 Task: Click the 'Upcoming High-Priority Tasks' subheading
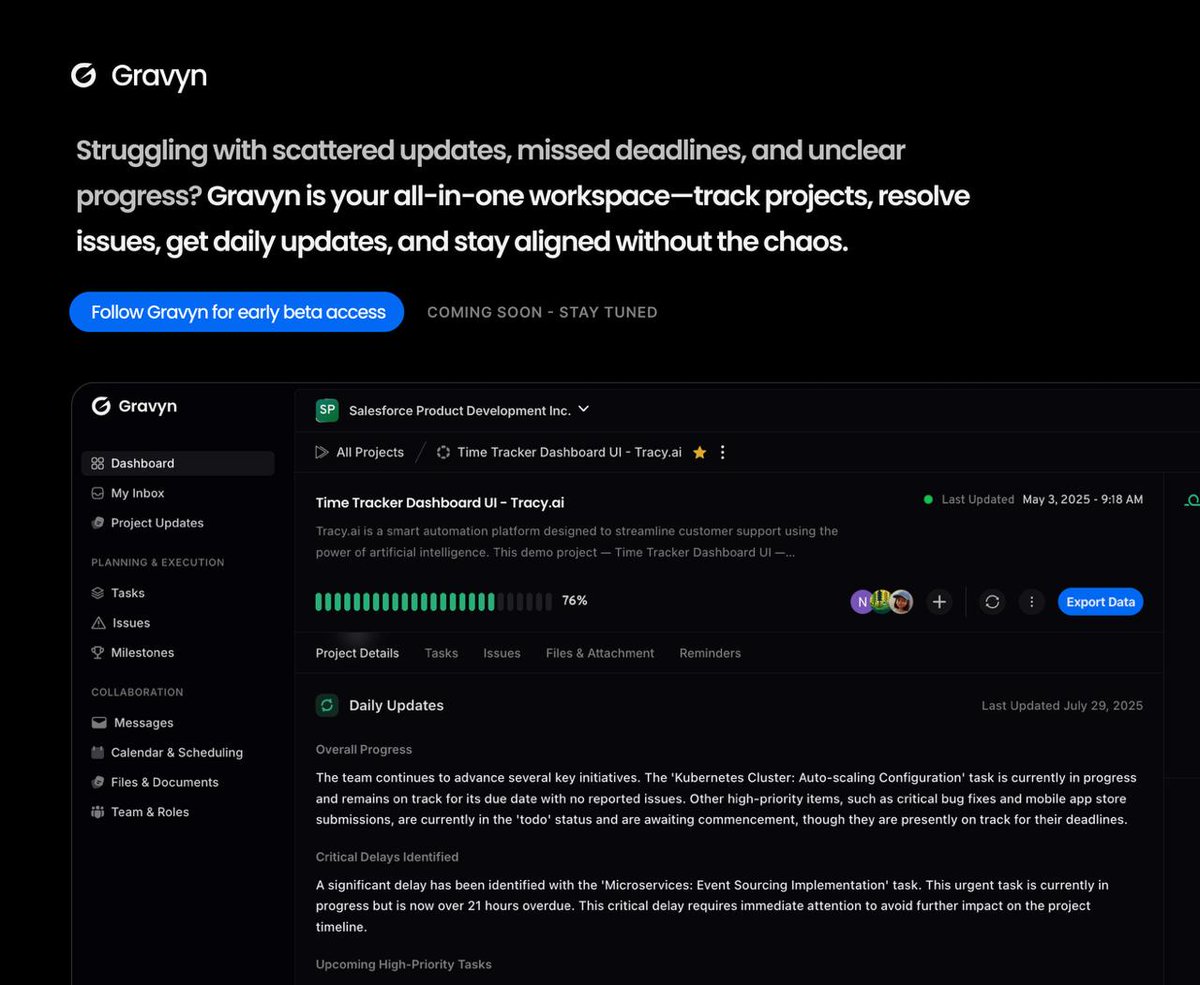403,964
